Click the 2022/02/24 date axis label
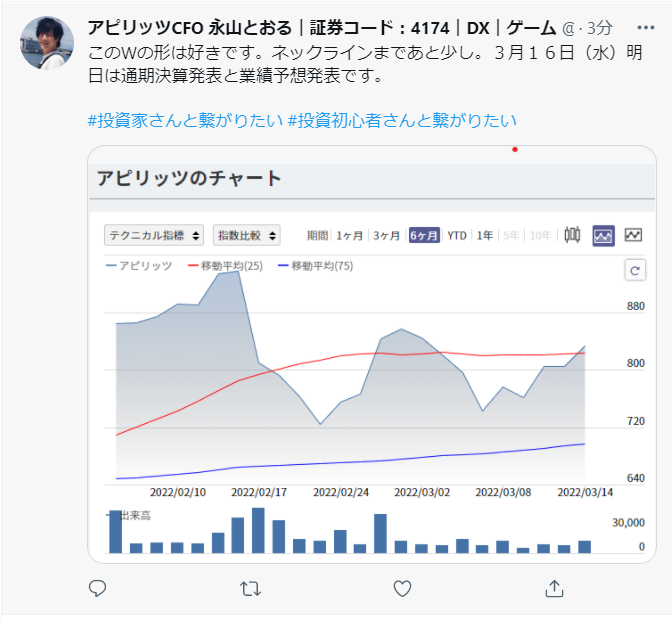 click(x=341, y=492)
